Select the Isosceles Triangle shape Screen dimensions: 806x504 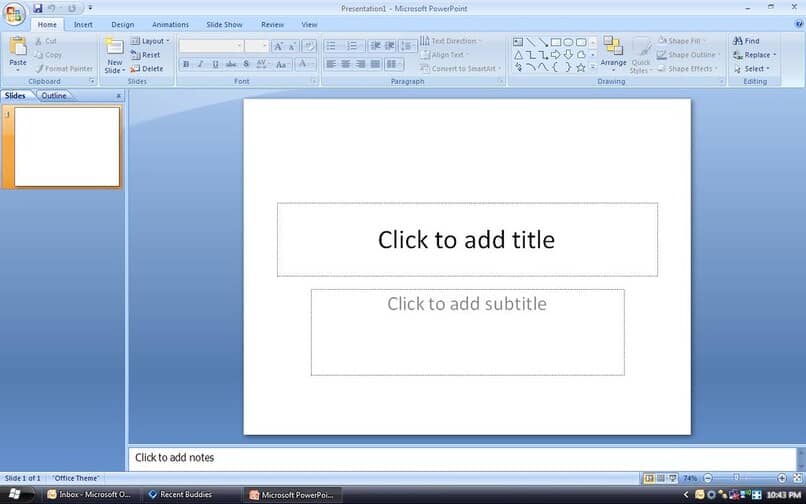point(518,55)
